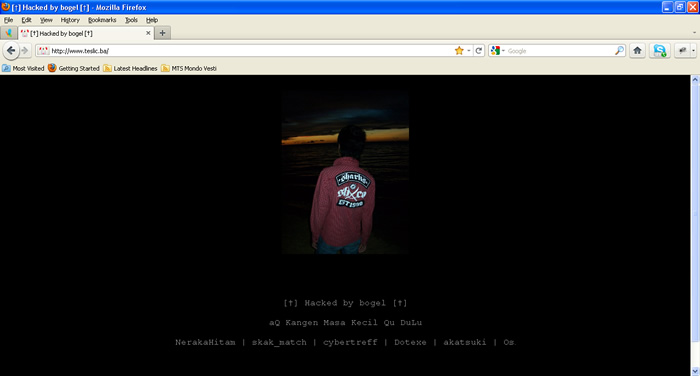Open the address bar history dropdown arrow
Screen dimensions: 700x376
pos(469,50)
